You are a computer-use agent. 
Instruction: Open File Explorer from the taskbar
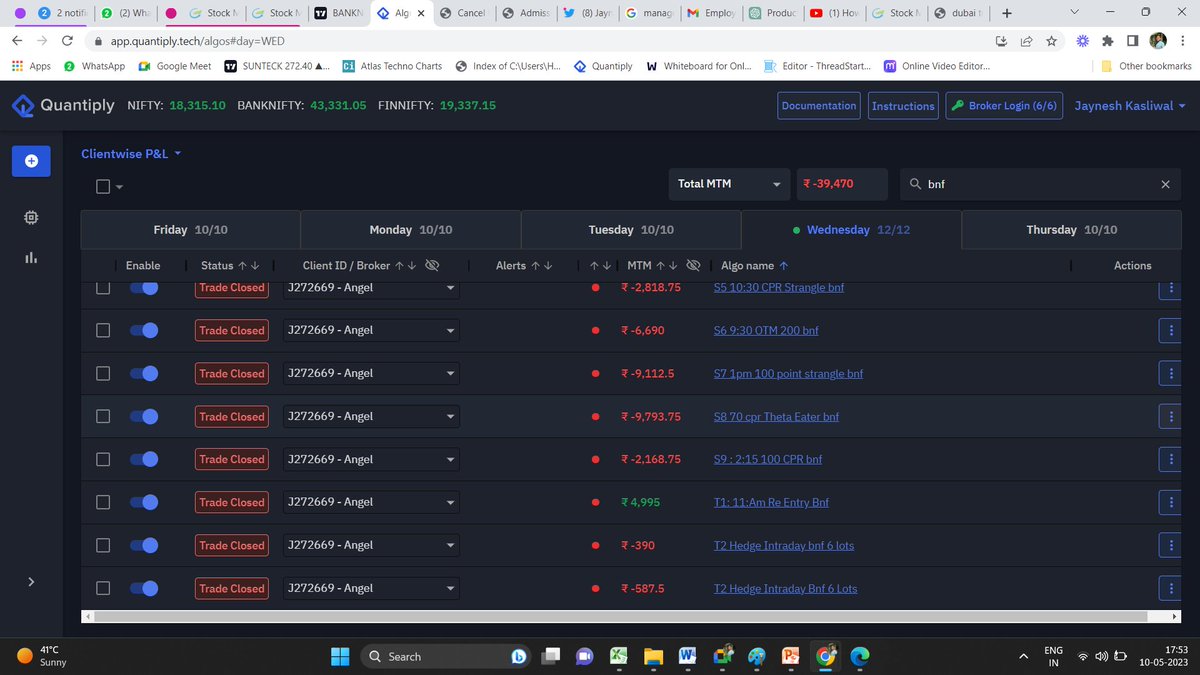tap(653, 656)
